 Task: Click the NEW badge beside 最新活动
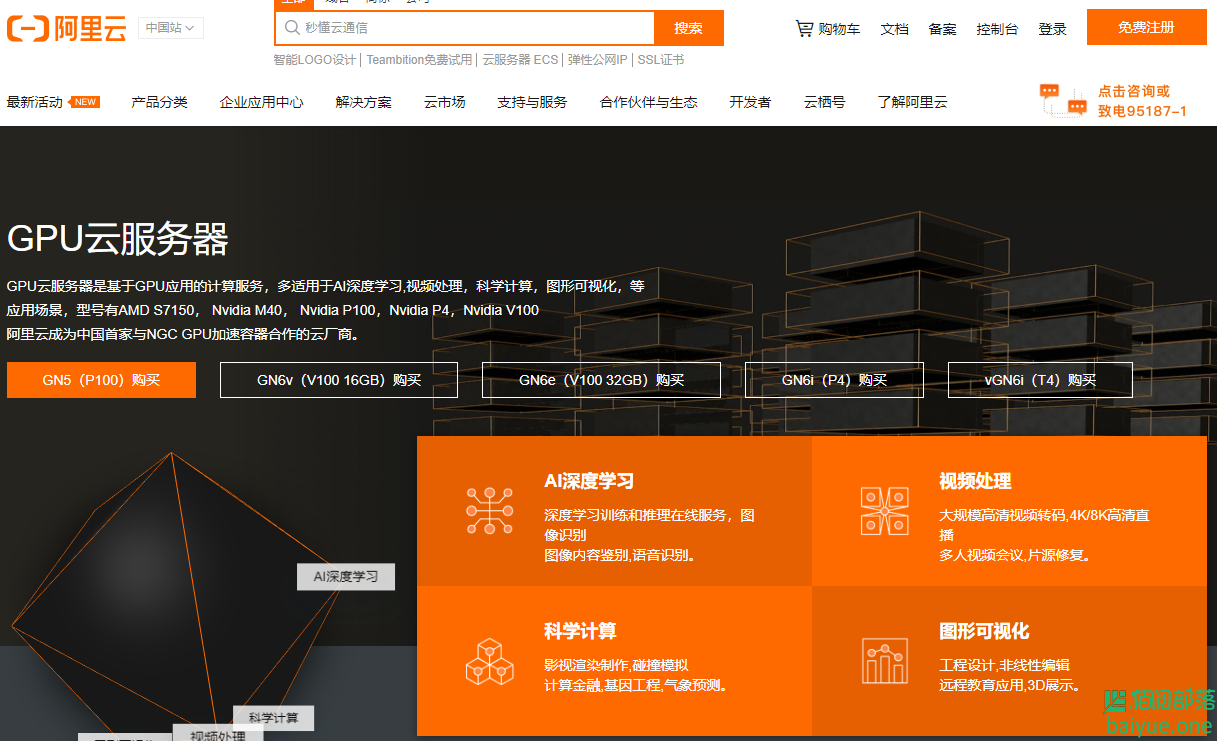click(x=85, y=102)
